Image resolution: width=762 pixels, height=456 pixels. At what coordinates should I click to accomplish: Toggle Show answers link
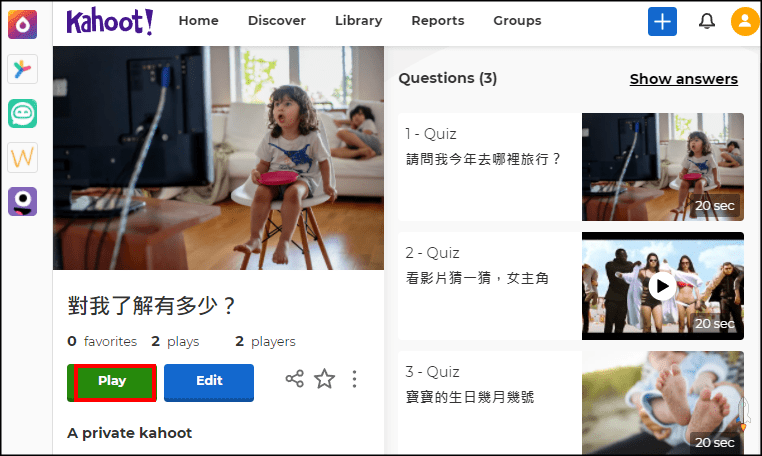683,79
